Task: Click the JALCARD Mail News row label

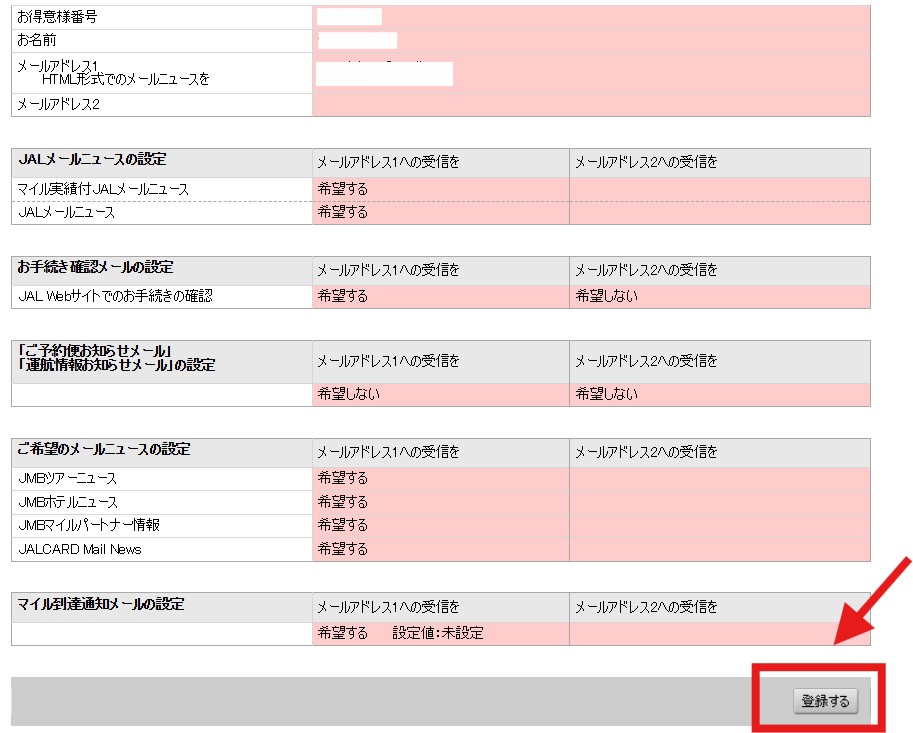Action: [80, 549]
